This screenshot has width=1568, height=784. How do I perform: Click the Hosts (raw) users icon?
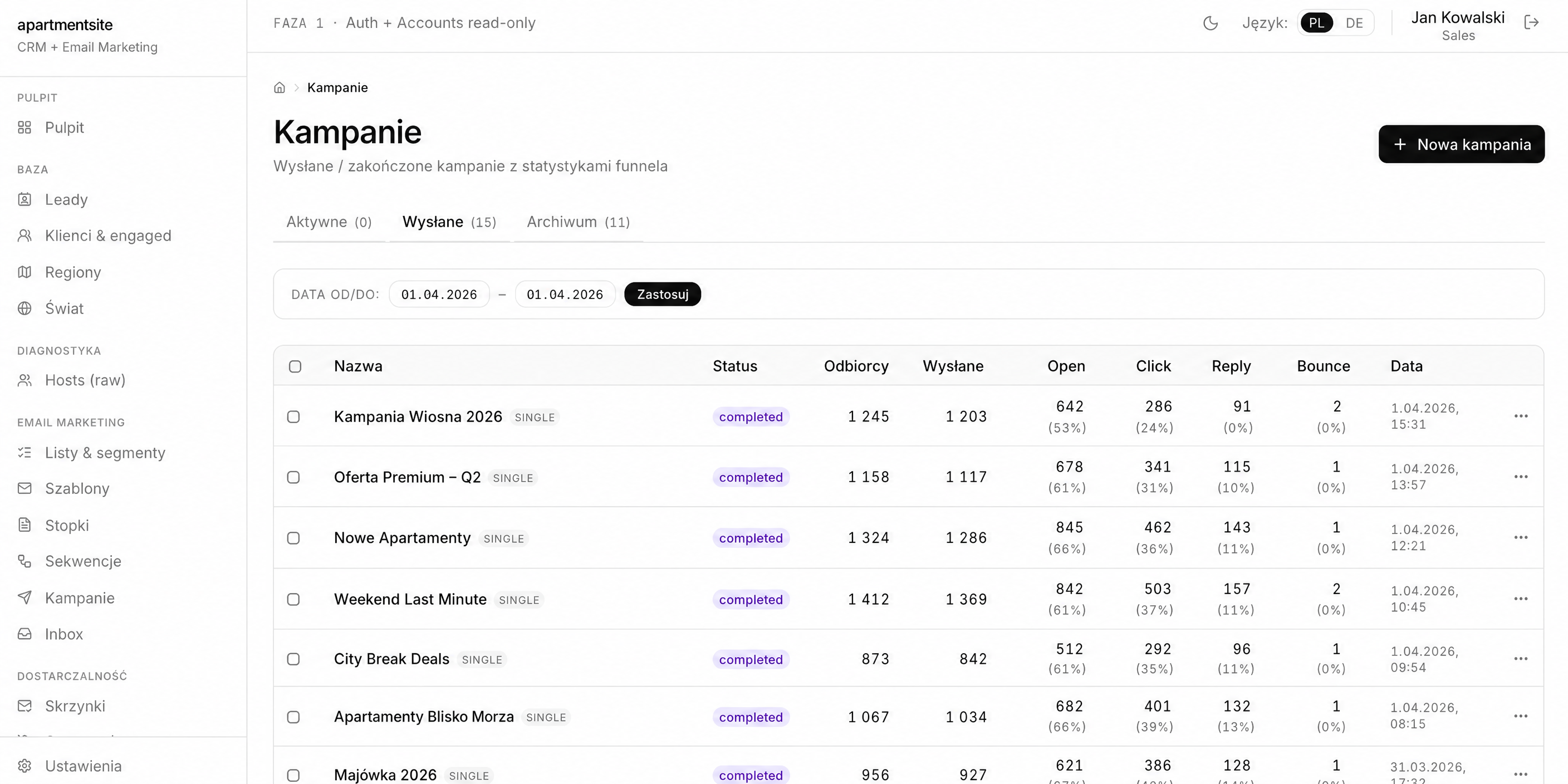tap(24, 380)
